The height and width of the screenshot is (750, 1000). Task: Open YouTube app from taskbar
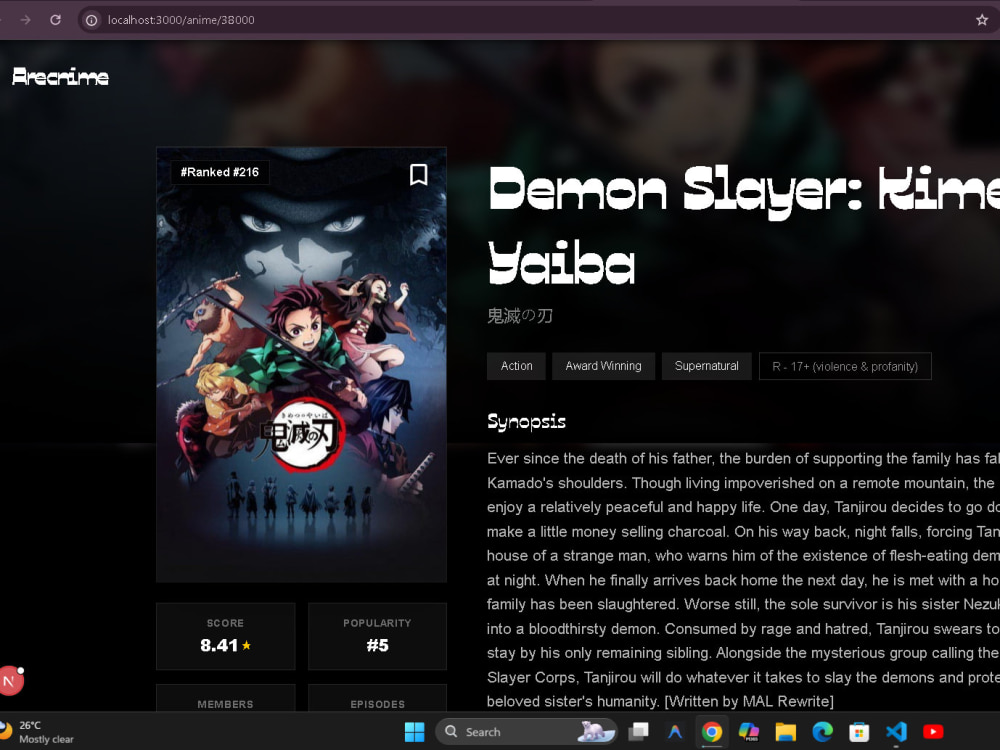click(x=933, y=732)
